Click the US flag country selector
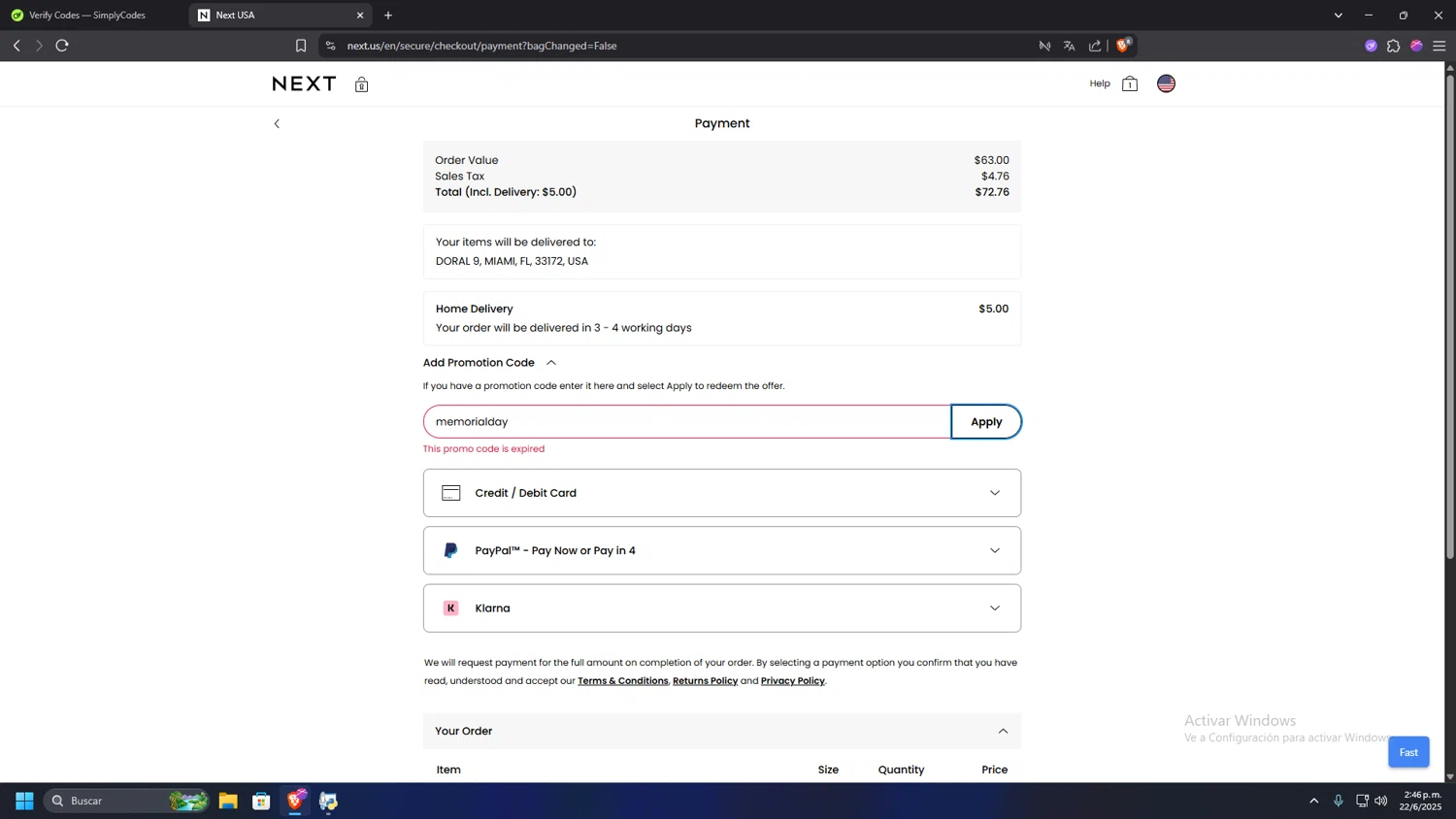The height and width of the screenshot is (819, 1456). coord(1166,83)
